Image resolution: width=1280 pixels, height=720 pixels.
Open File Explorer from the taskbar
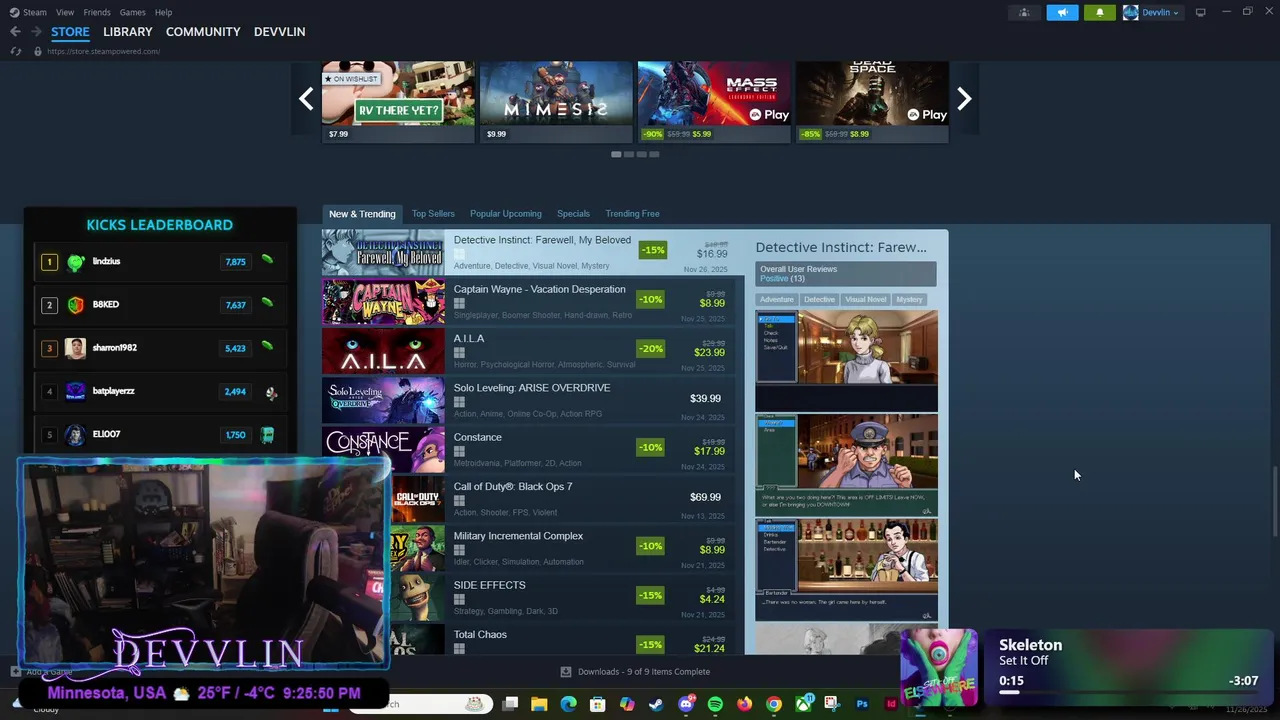pos(539,704)
